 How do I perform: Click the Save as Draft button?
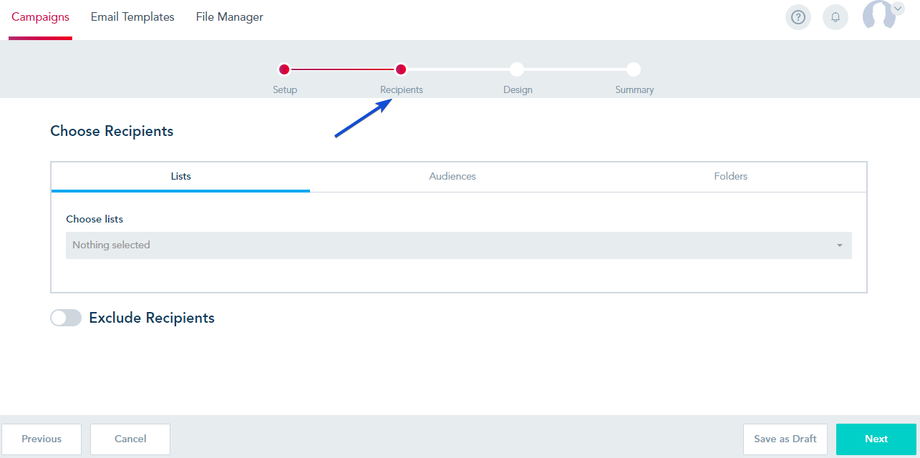click(x=785, y=439)
